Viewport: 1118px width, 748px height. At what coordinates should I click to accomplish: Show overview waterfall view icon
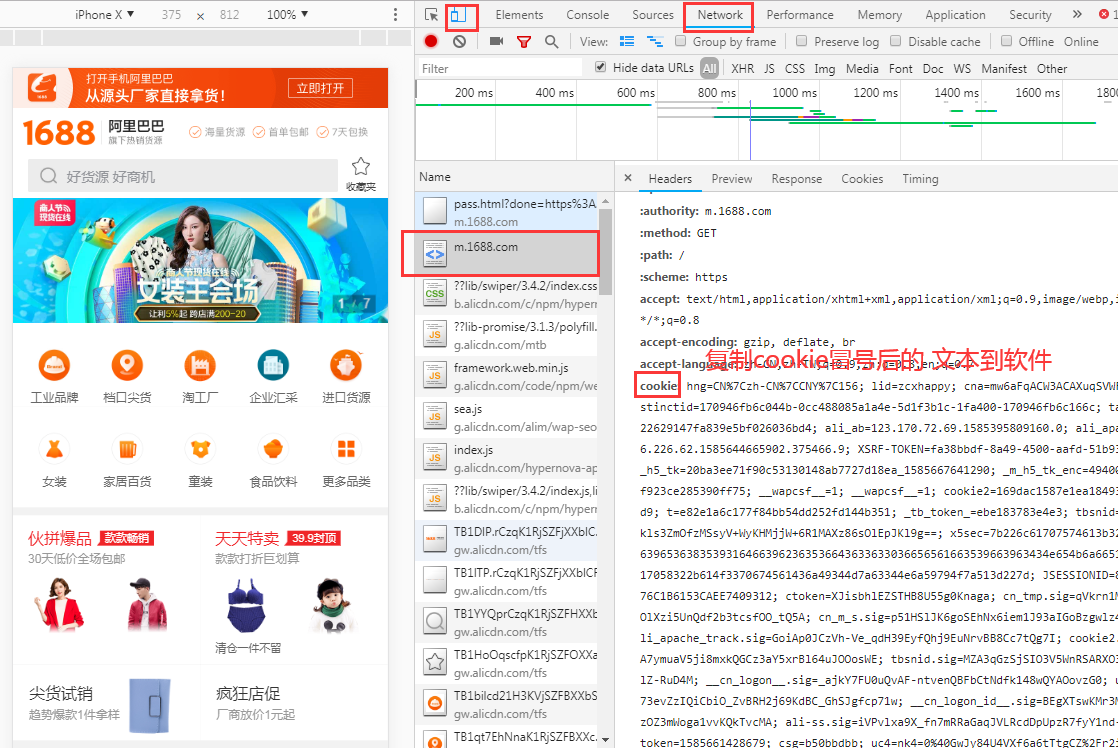(655, 41)
